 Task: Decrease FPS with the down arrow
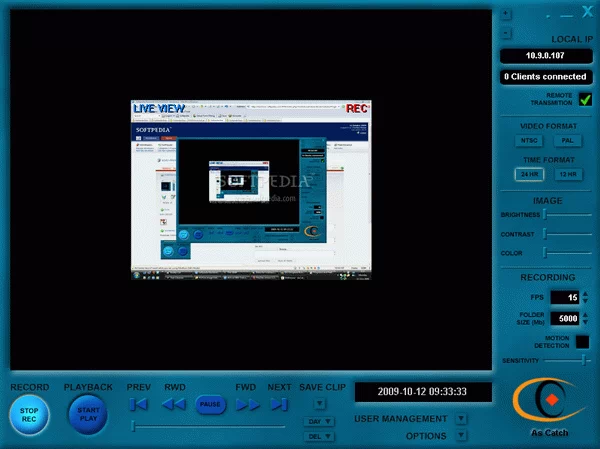point(585,301)
